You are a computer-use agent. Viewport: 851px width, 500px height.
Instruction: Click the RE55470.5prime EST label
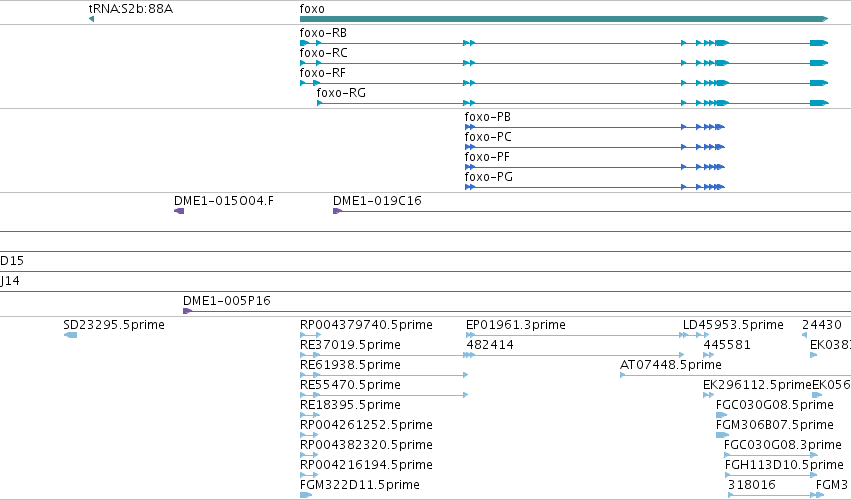(350, 385)
